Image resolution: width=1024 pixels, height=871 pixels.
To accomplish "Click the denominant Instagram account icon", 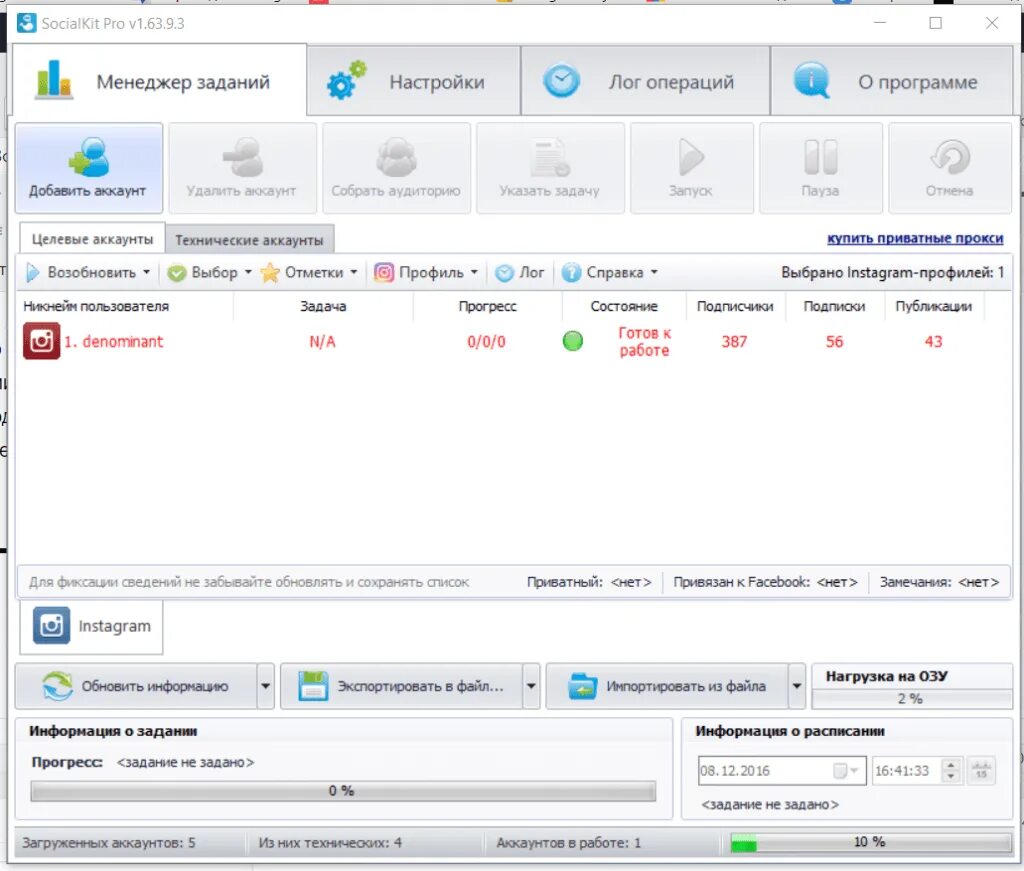I will (x=41, y=341).
